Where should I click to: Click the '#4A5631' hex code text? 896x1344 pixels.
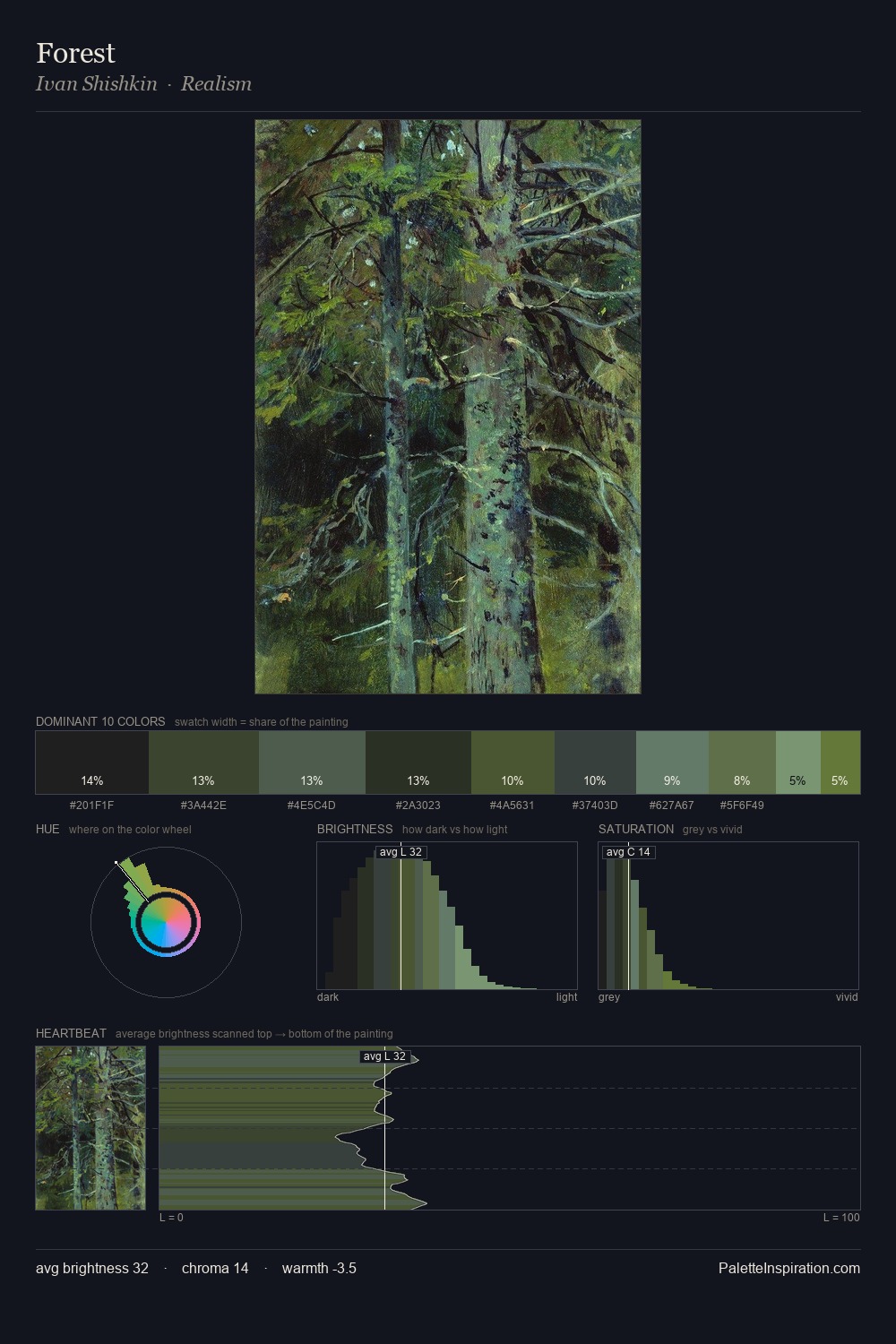tap(513, 806)
